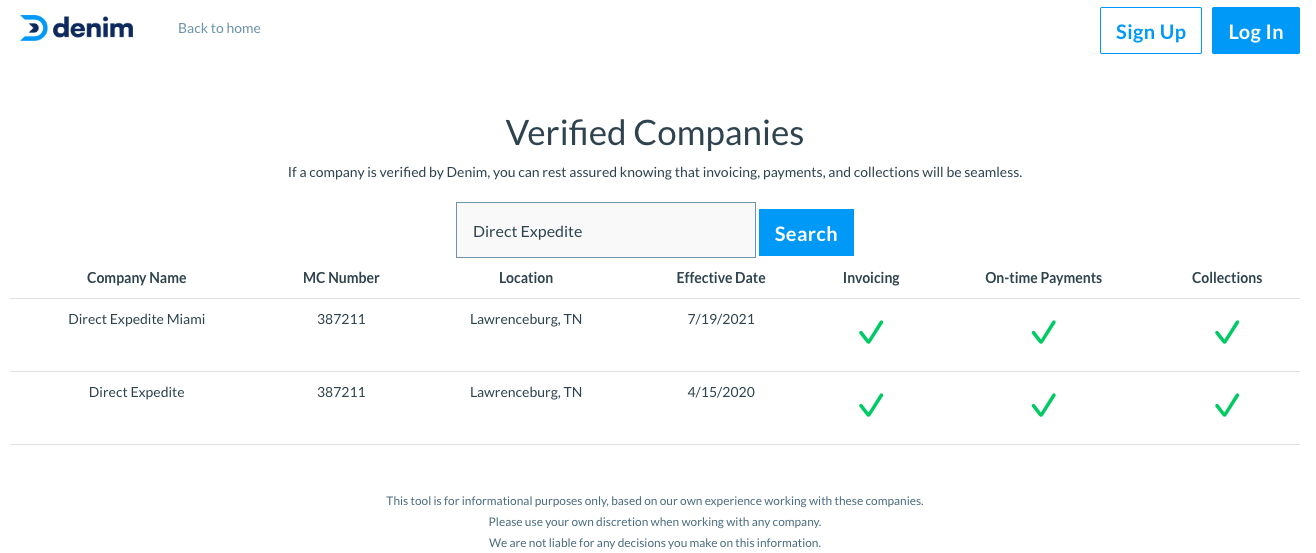1316x553 pixels.
Task: Click the Direct Expedite Miami company name
Action: (137, 320)
